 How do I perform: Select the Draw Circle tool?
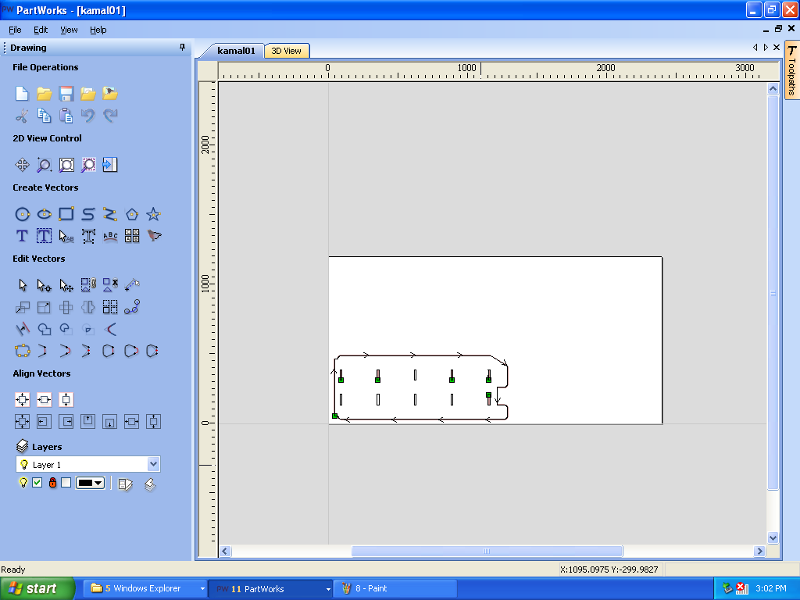22,214
